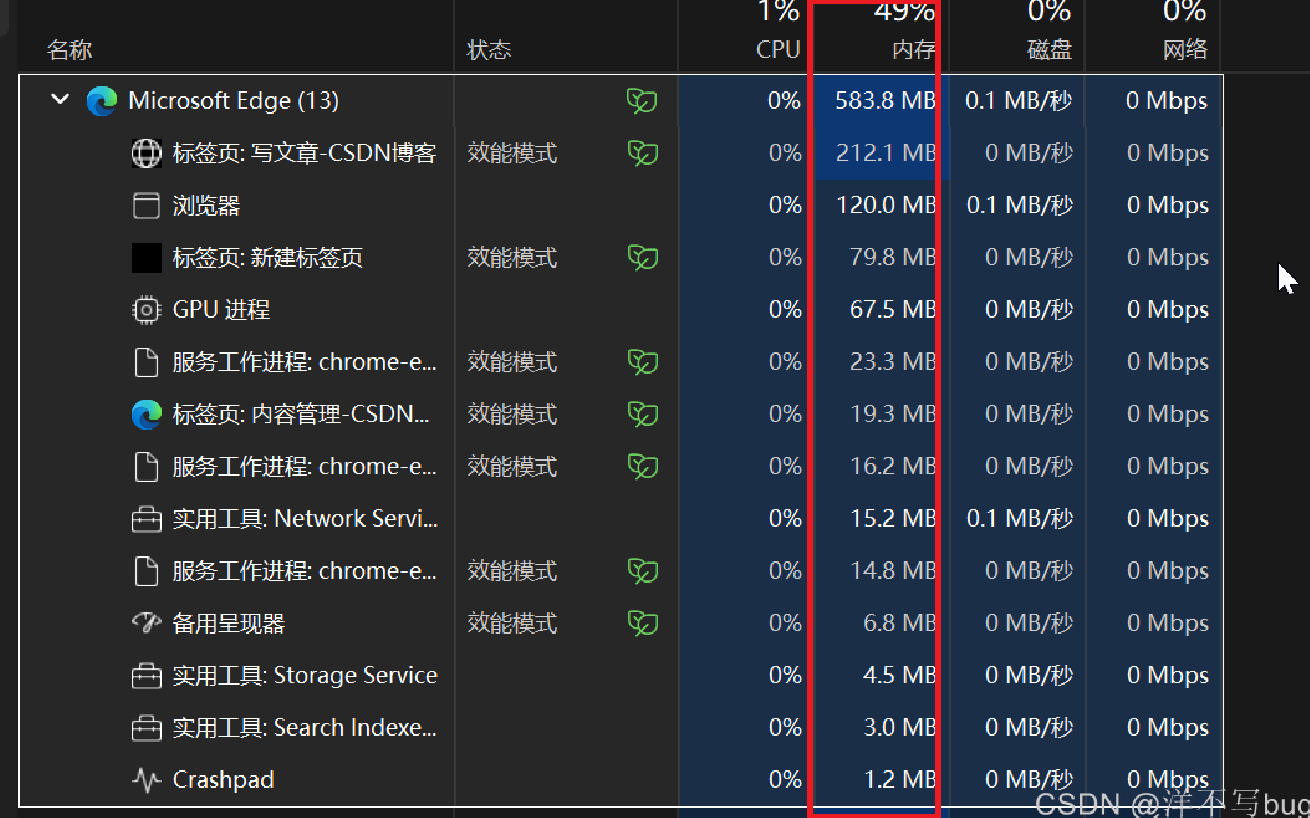Select the Crashpad process

tap(223, 780)
